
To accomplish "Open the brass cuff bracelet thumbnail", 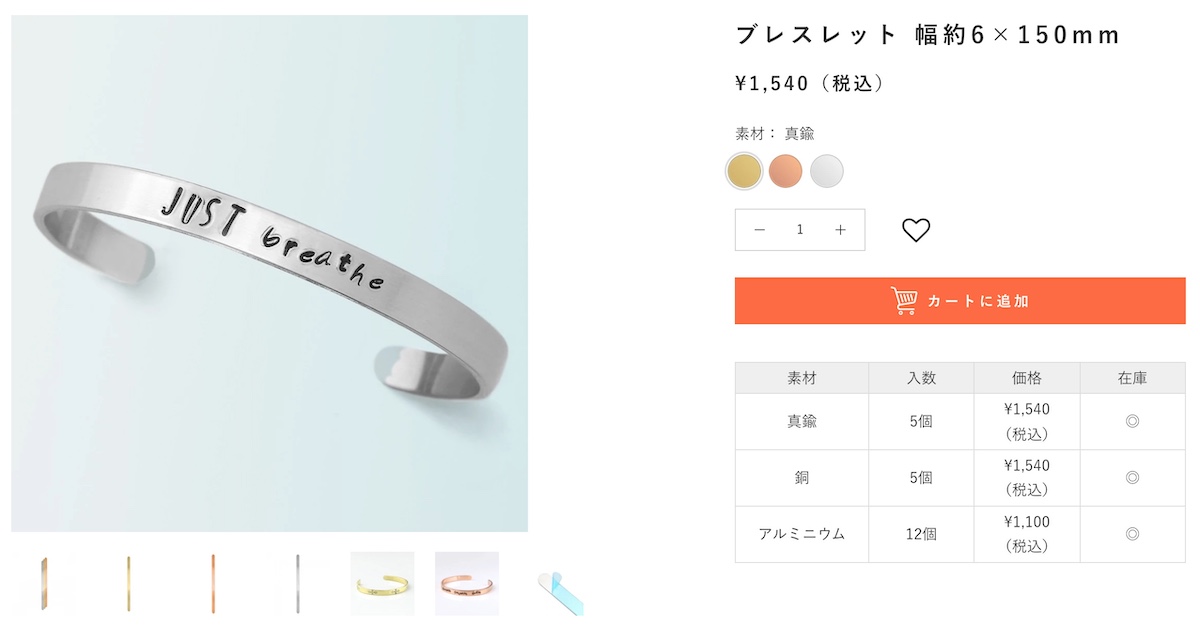I will click(x=382, y=584).
